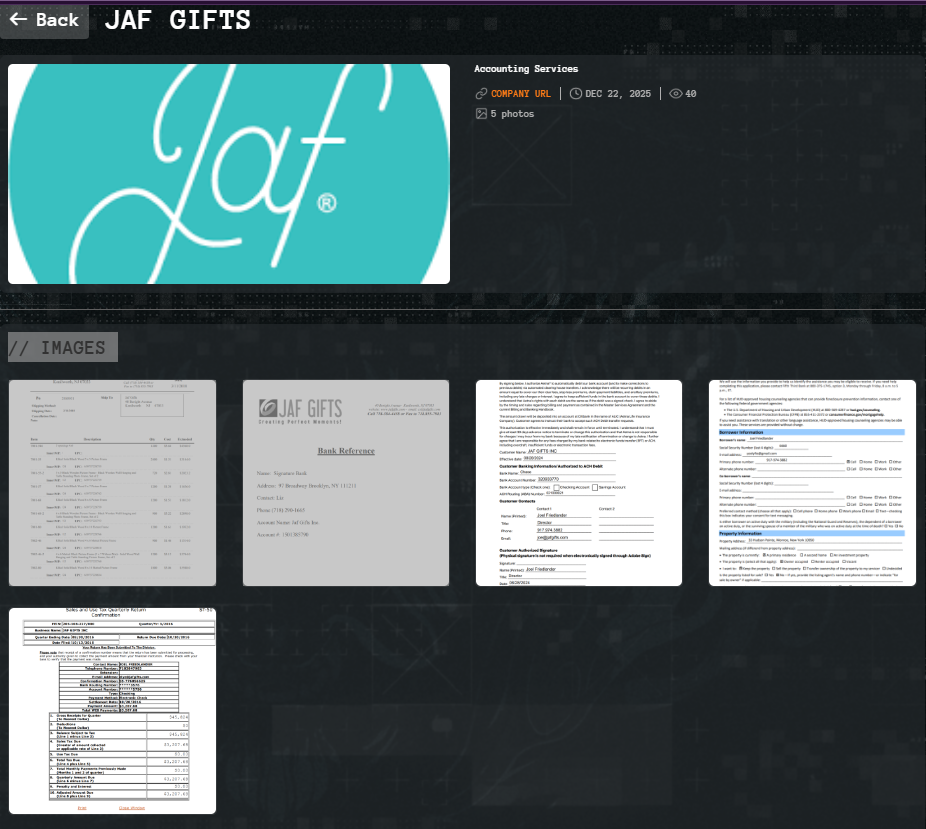Open the Sales and Use Tax confirmation thumbnail
926x829 pixels.
click(x=112, y=710)
